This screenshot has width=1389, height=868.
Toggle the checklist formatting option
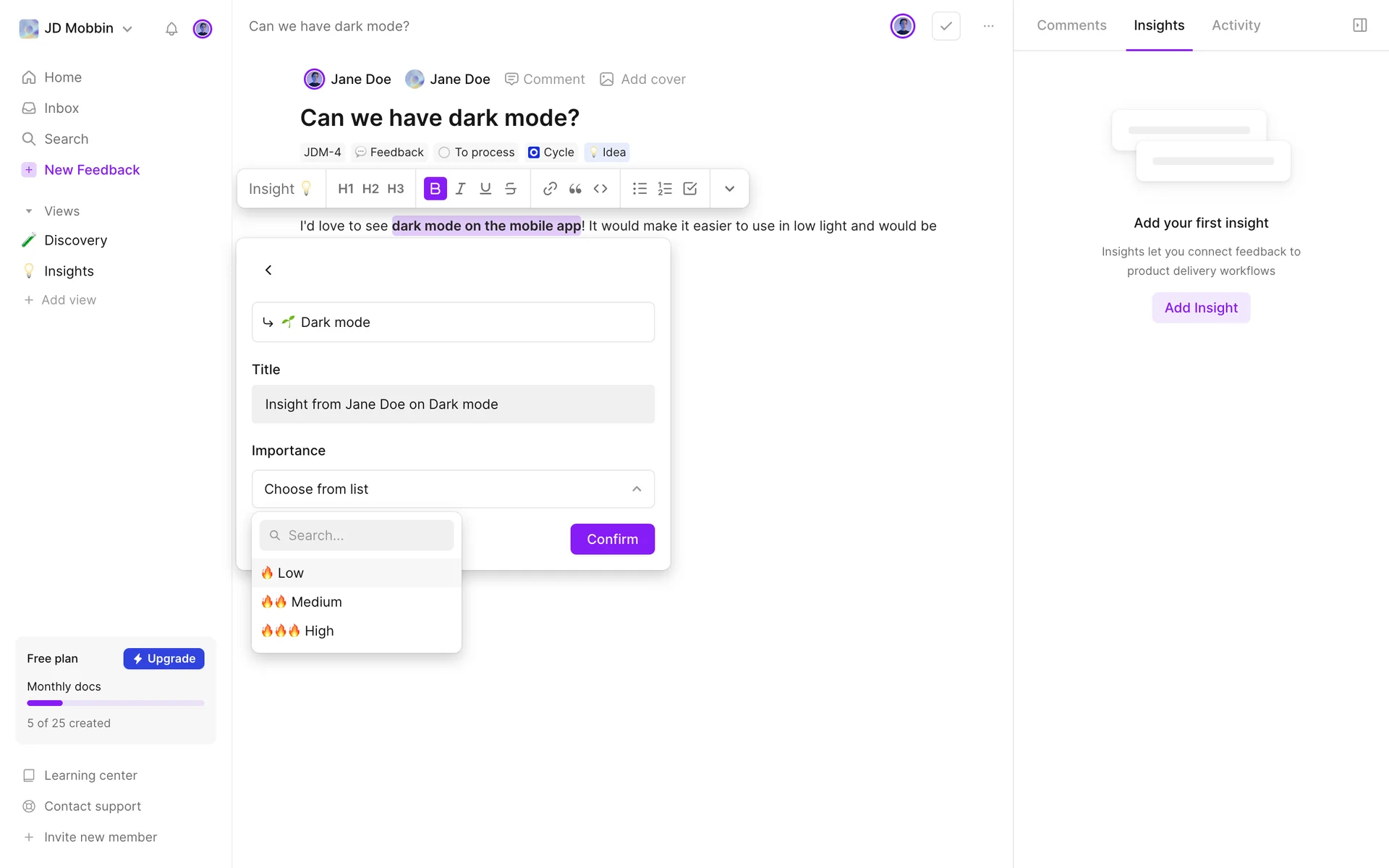click(x=690, y=189)
